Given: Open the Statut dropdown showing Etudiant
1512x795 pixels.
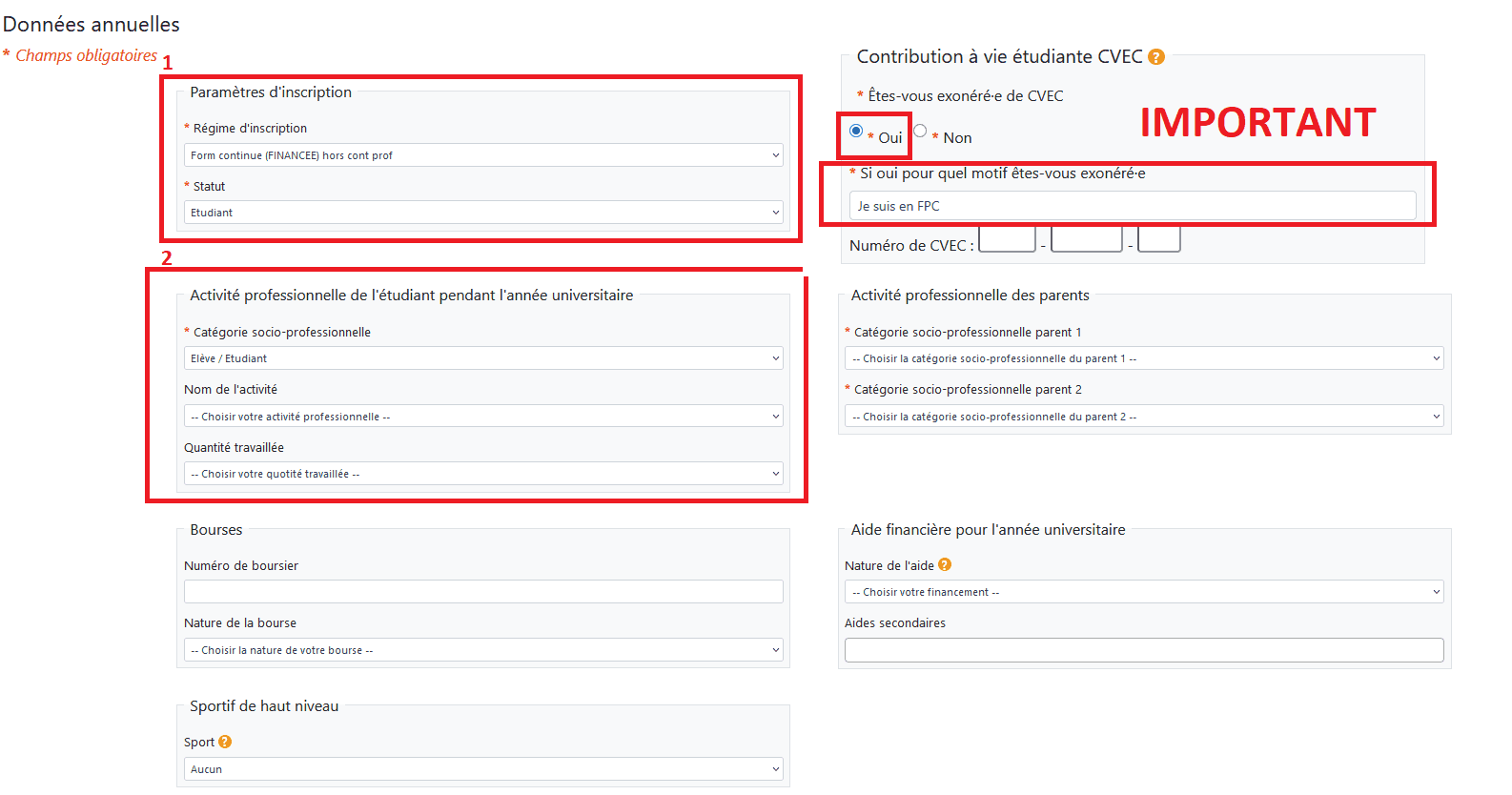Looking at the screenshot, I should pos(483,213).
